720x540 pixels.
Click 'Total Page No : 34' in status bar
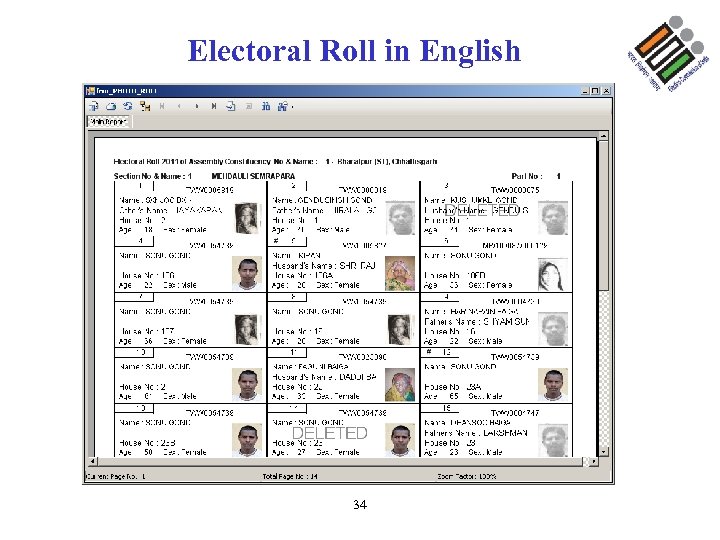[x=290, y=477]
